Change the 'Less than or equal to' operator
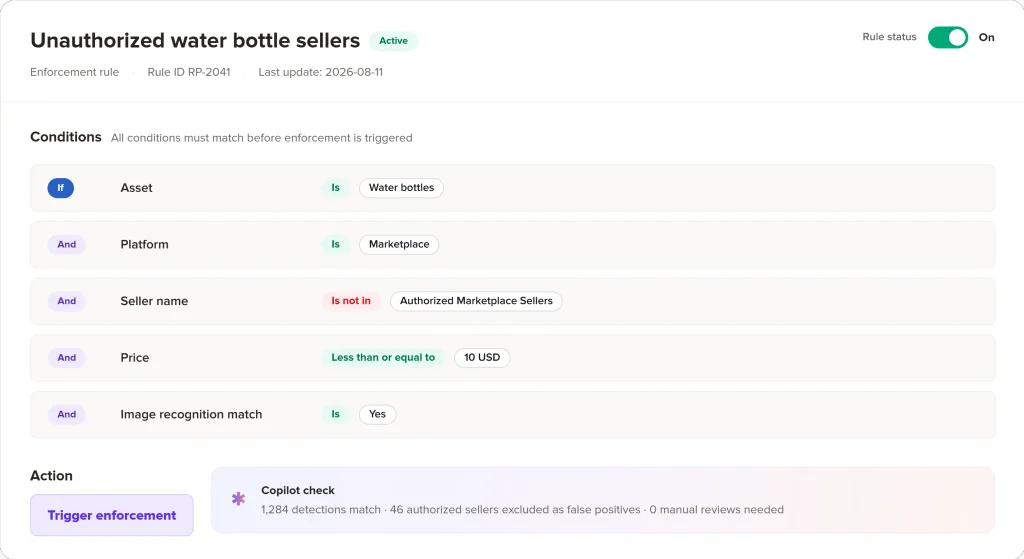 383,358
